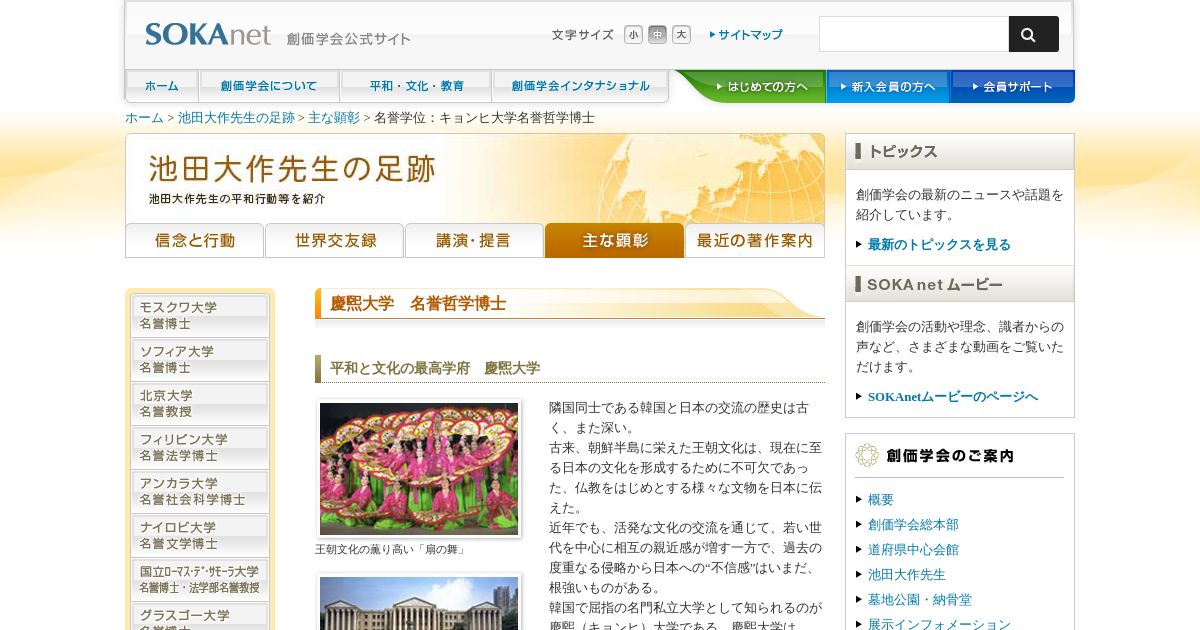Open the 概要 link

point(881,500)
